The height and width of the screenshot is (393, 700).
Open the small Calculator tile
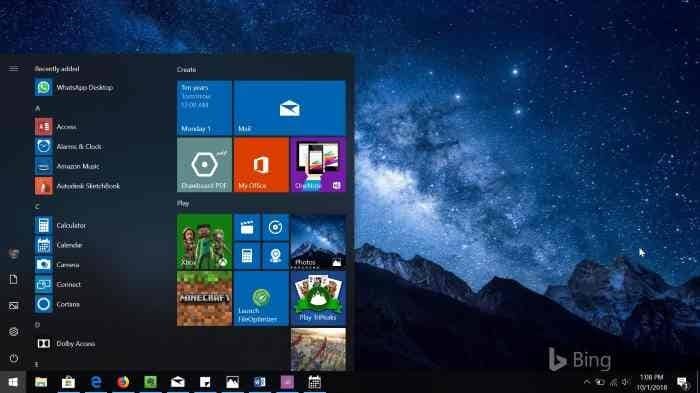(247, 256)
